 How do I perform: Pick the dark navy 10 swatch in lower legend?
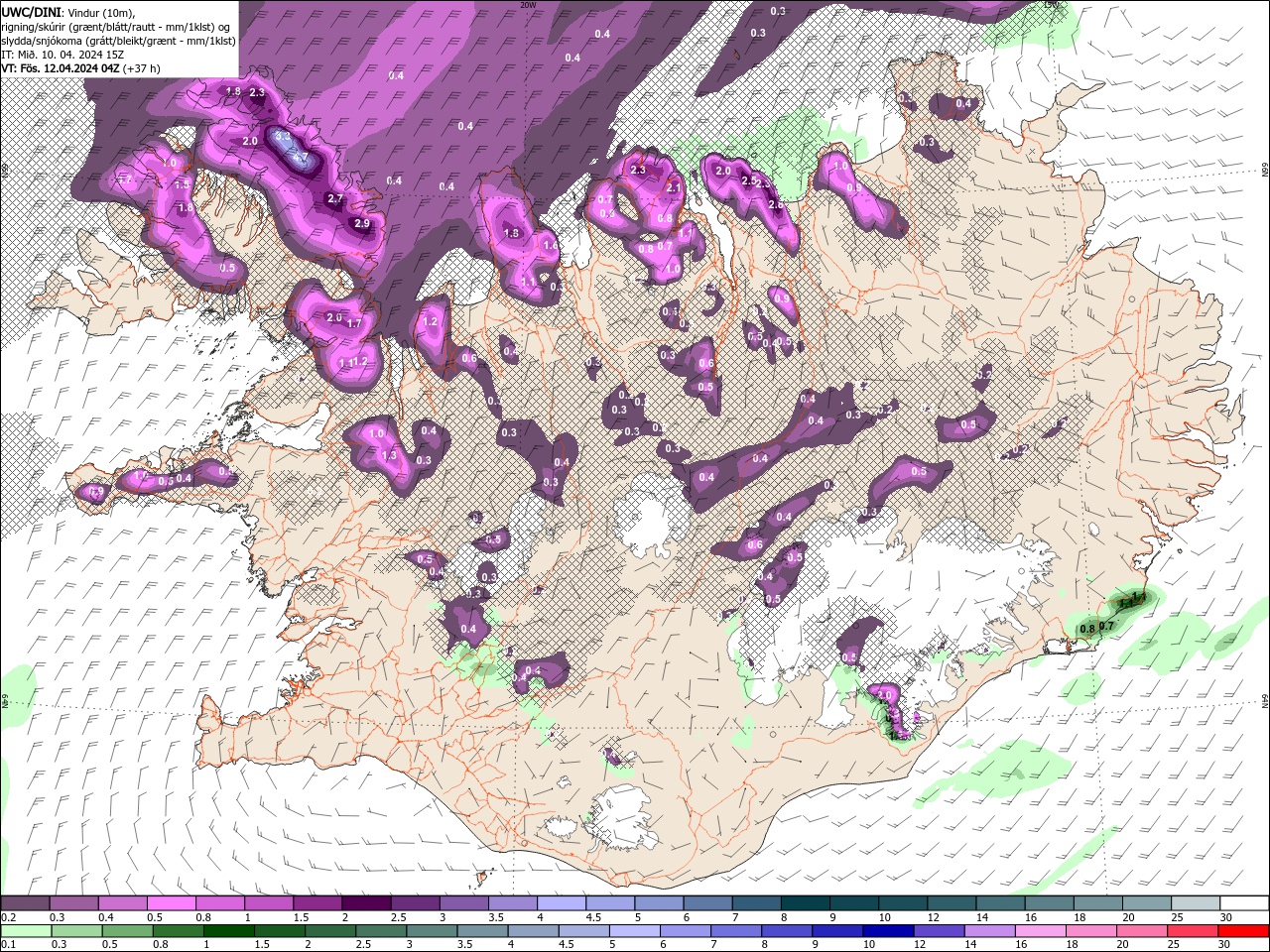click(888, 930)
